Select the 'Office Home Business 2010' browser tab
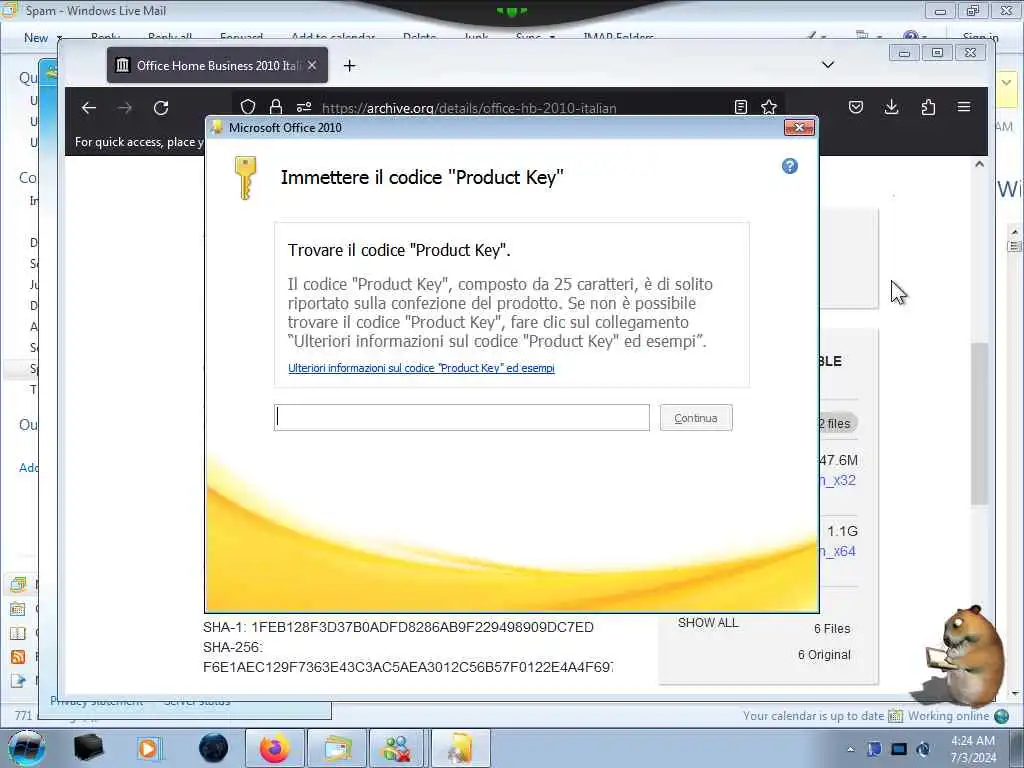 click(x=217, y=65)
